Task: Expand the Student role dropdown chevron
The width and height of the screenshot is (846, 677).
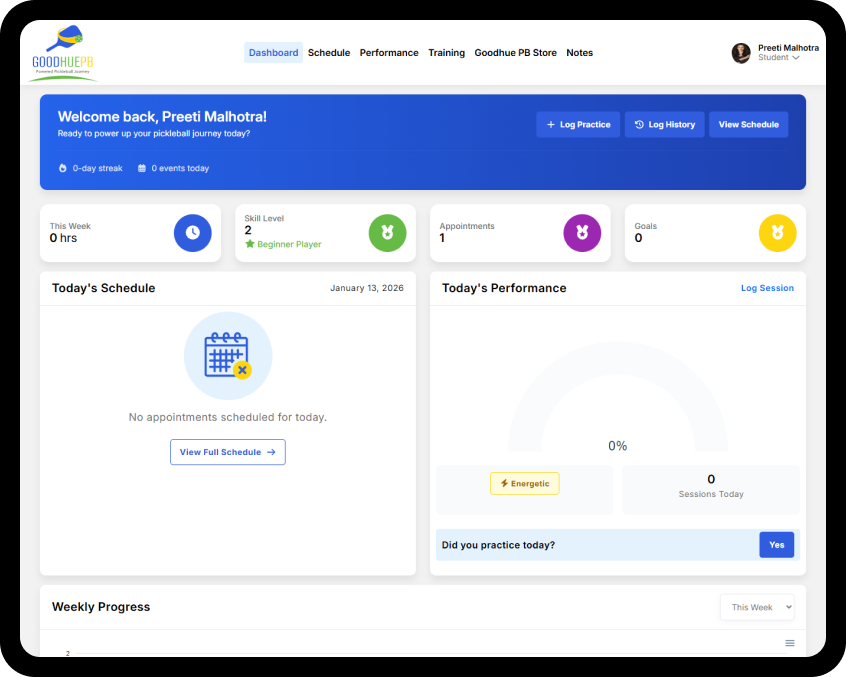Action: pyautogui.click(x=796, y=58)
